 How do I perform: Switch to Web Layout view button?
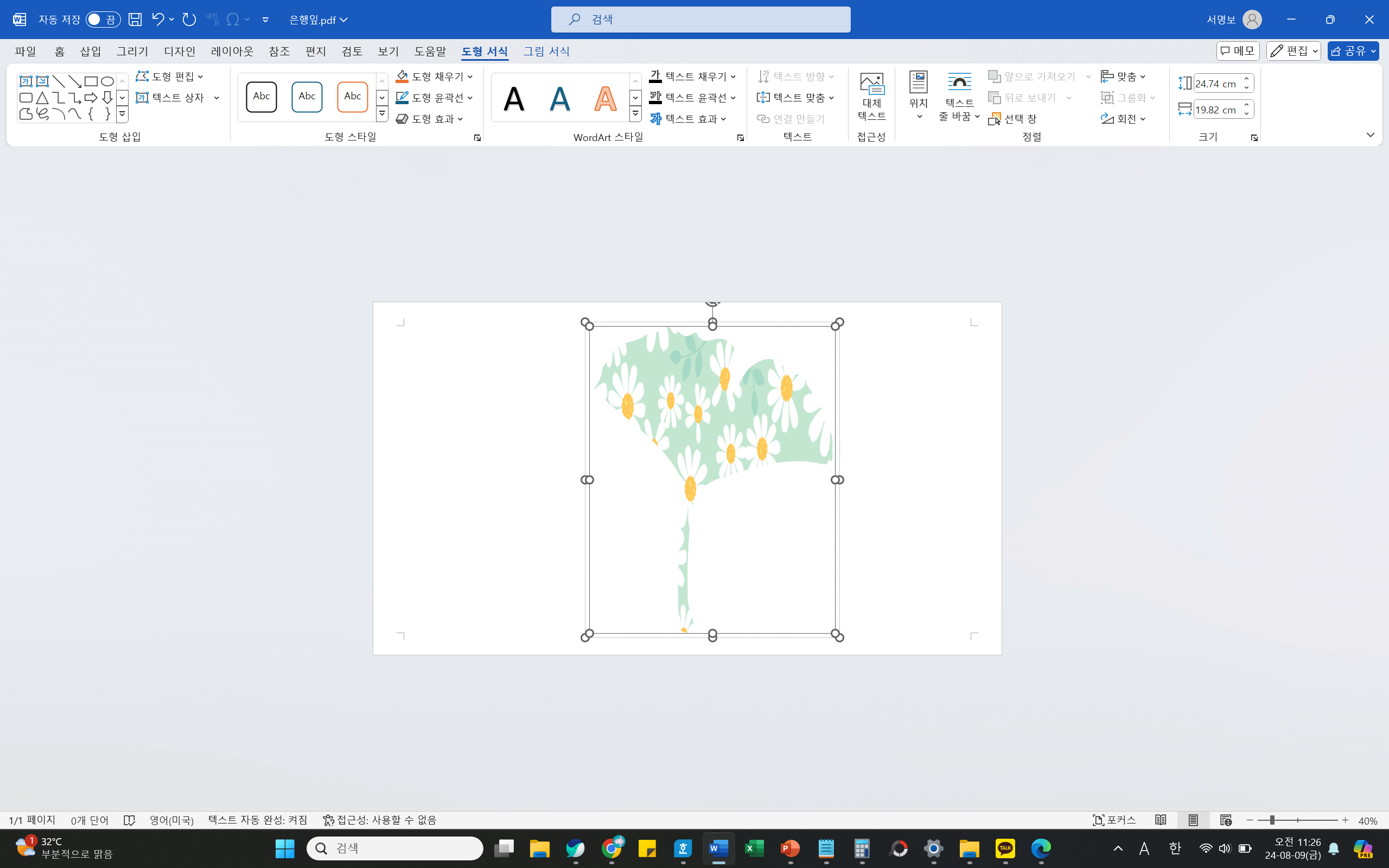[x=1226, y=820]
